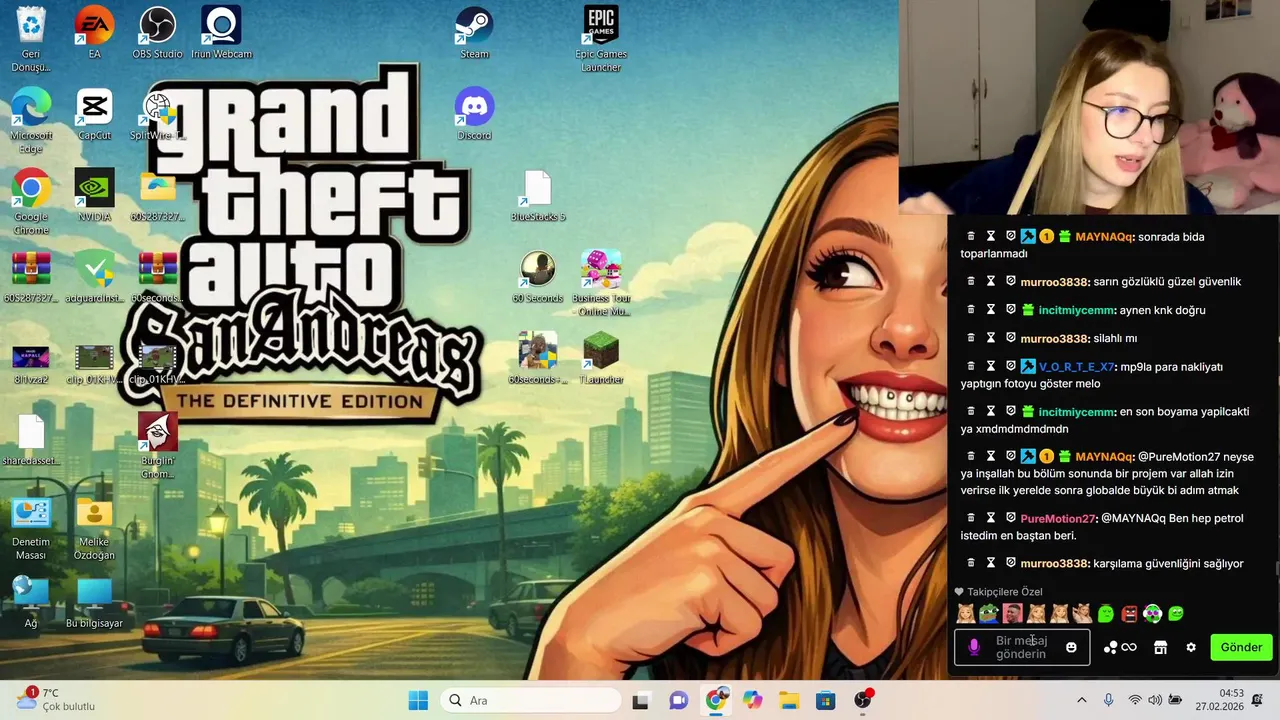Open Chrome from the taskbar
1280x720 pixels.
pyautogui.click(x=716, y=700)
